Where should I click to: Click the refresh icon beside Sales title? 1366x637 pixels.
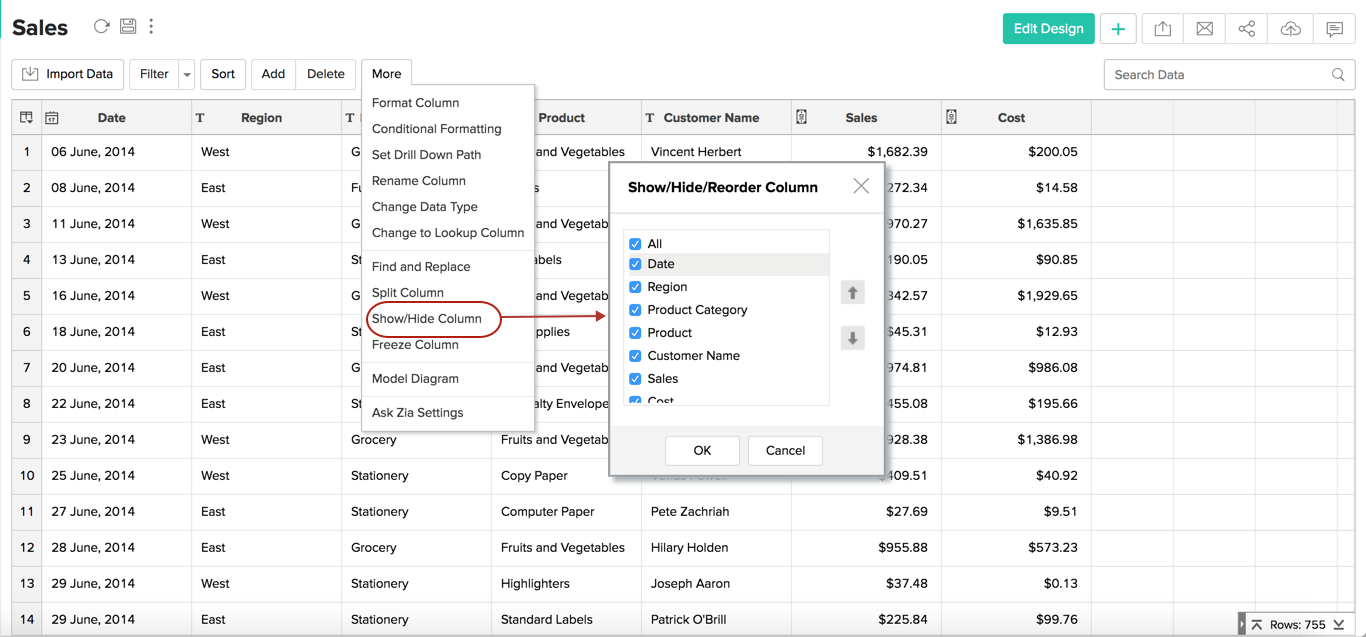point(101,27)
